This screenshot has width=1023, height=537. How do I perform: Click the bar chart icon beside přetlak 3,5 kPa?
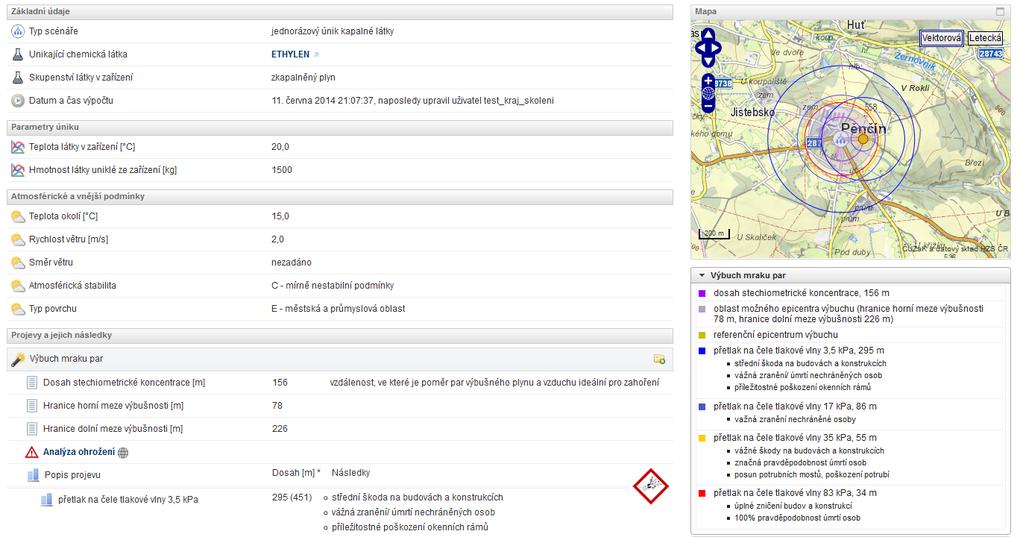point(46,500)
